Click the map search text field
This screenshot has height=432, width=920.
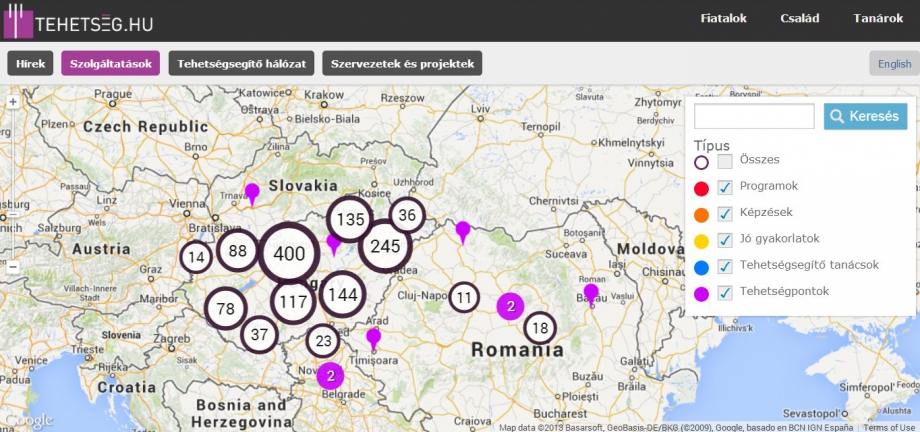pos(754,116)
